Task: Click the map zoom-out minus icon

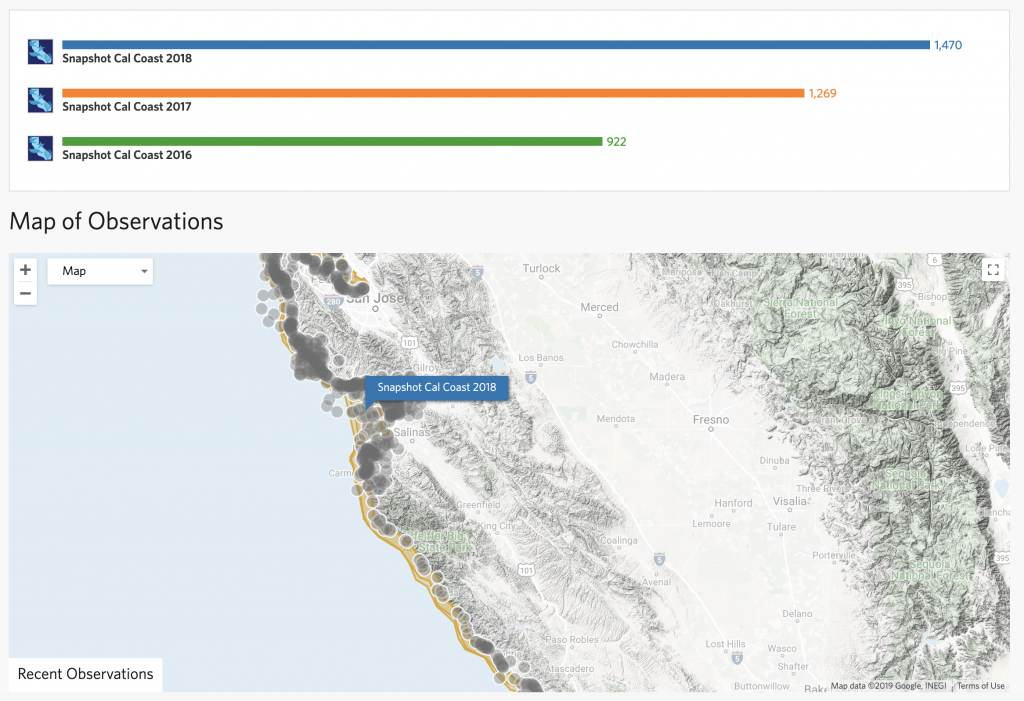Action: click(25, 291)
